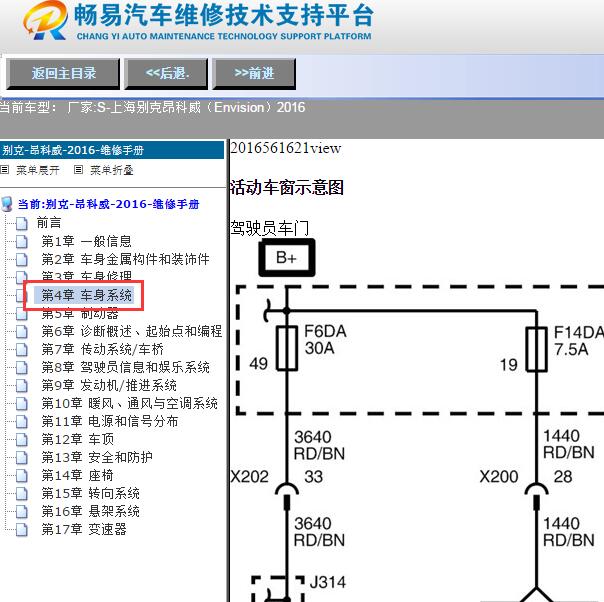604x602 pixels.
Task: Click the page icon beside 第13章
Action: pyautogui.click(x=22, y=457)
